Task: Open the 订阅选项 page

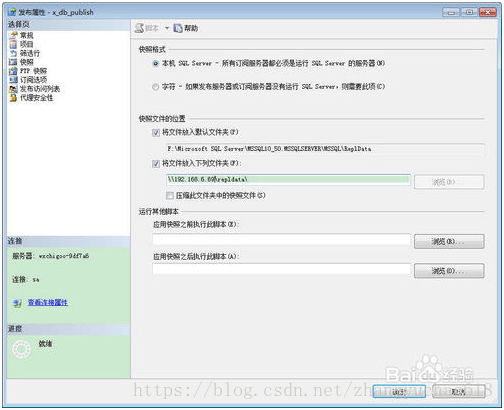Action: point(34,80)
